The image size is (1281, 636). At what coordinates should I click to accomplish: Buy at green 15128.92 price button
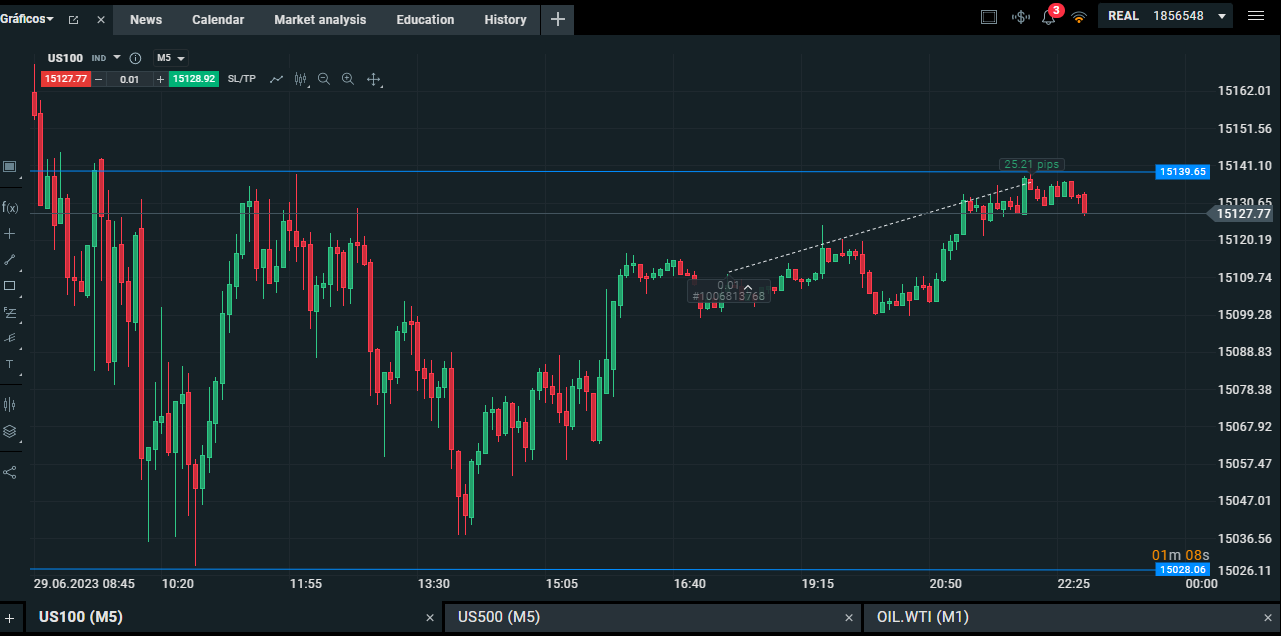point(193,79)
